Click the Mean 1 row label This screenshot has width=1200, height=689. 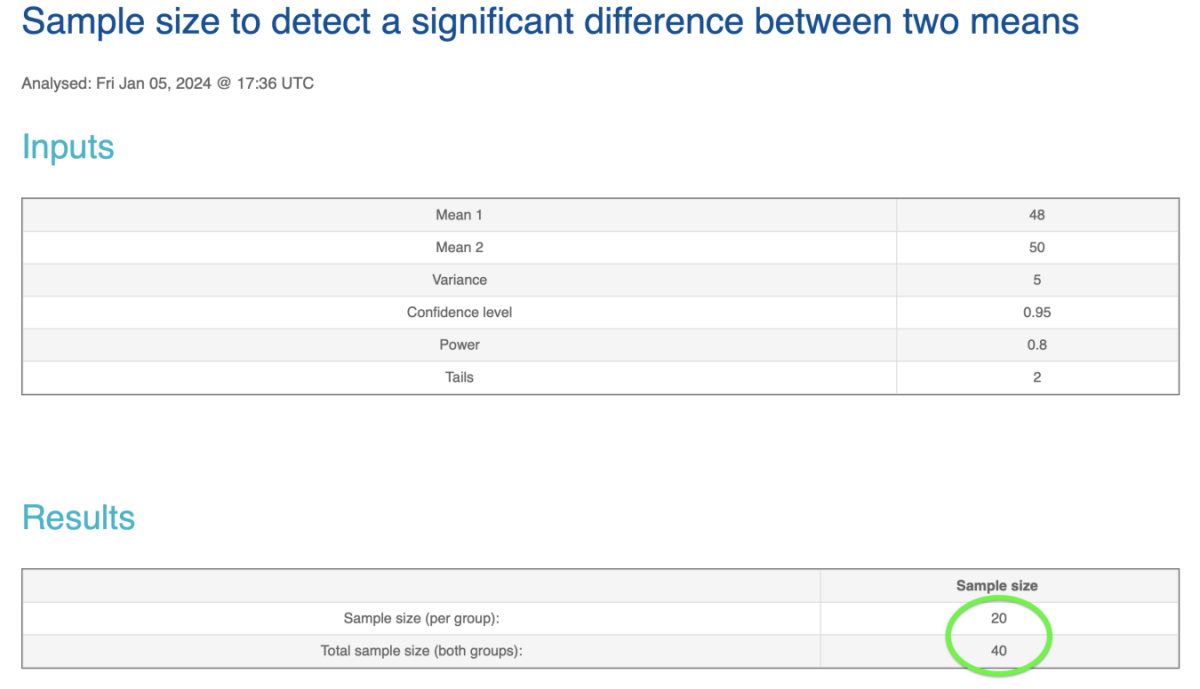[459, 215]
